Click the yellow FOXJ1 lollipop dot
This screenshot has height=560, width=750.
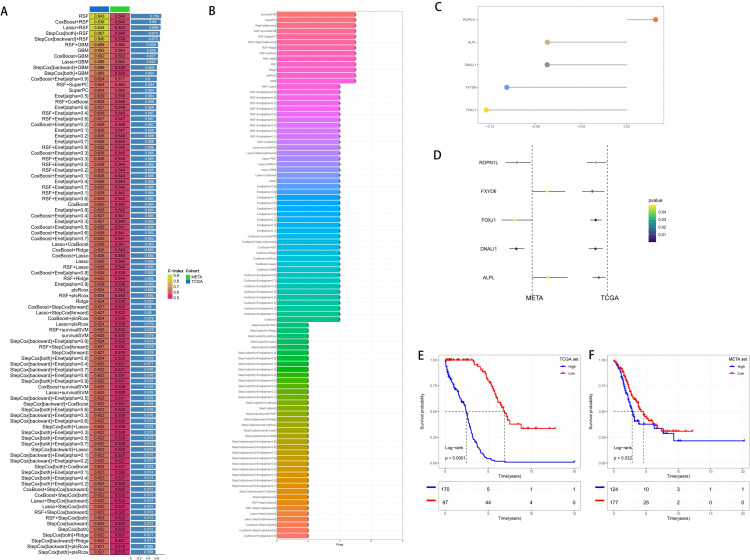486,110
